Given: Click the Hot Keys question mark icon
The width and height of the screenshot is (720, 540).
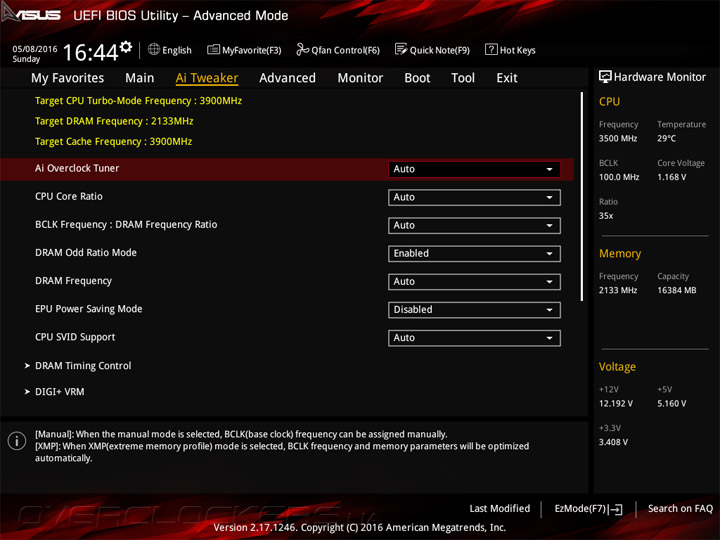Looking at the screenshot, I should [x=491, y=49].
